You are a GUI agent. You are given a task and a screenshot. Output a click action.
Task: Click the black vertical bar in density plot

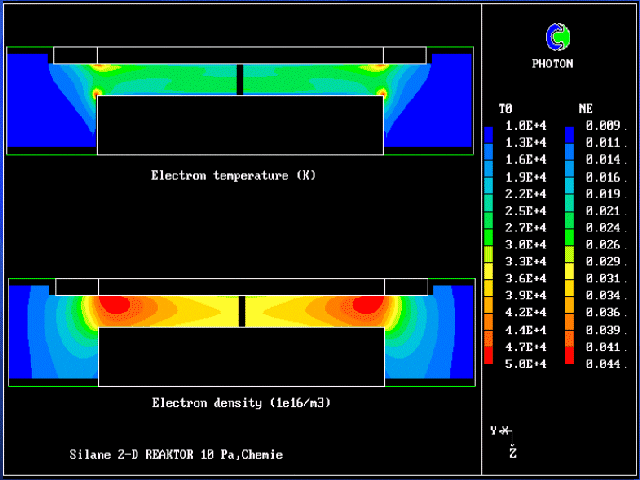pyautogui.click(x=240, y=310)
